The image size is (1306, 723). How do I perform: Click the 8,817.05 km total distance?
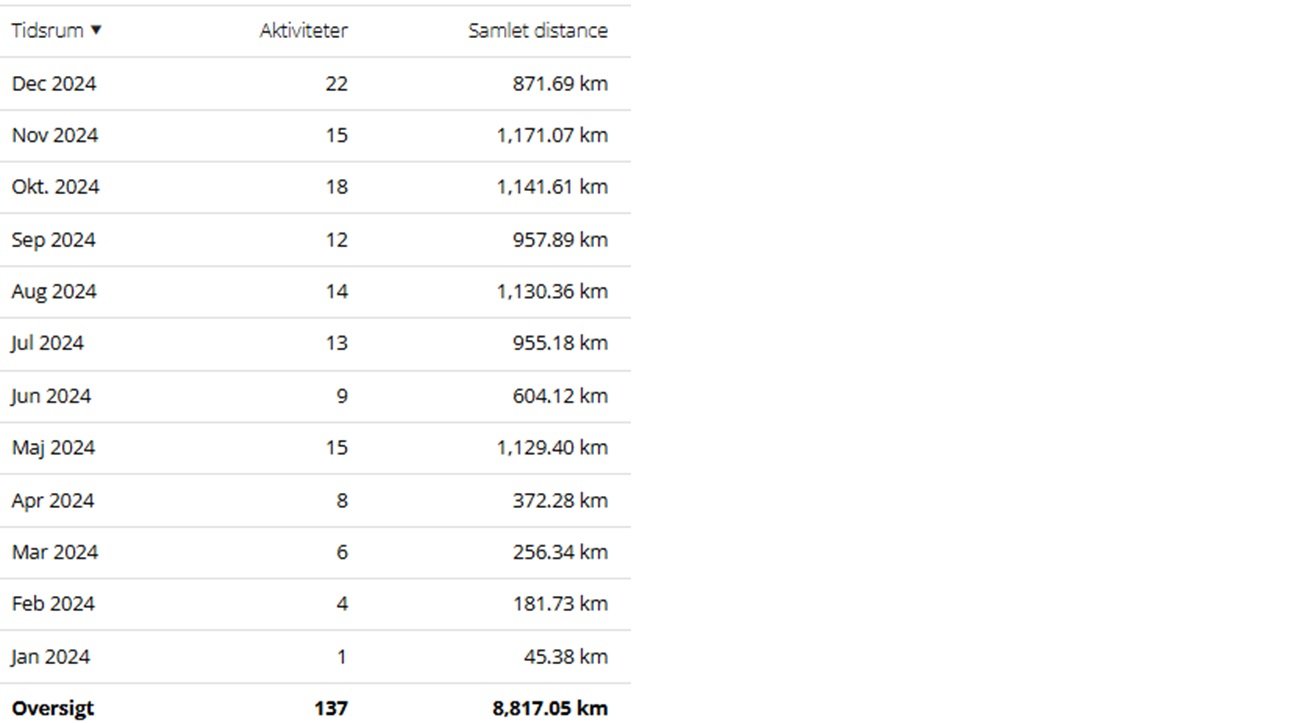coord(550,708)
